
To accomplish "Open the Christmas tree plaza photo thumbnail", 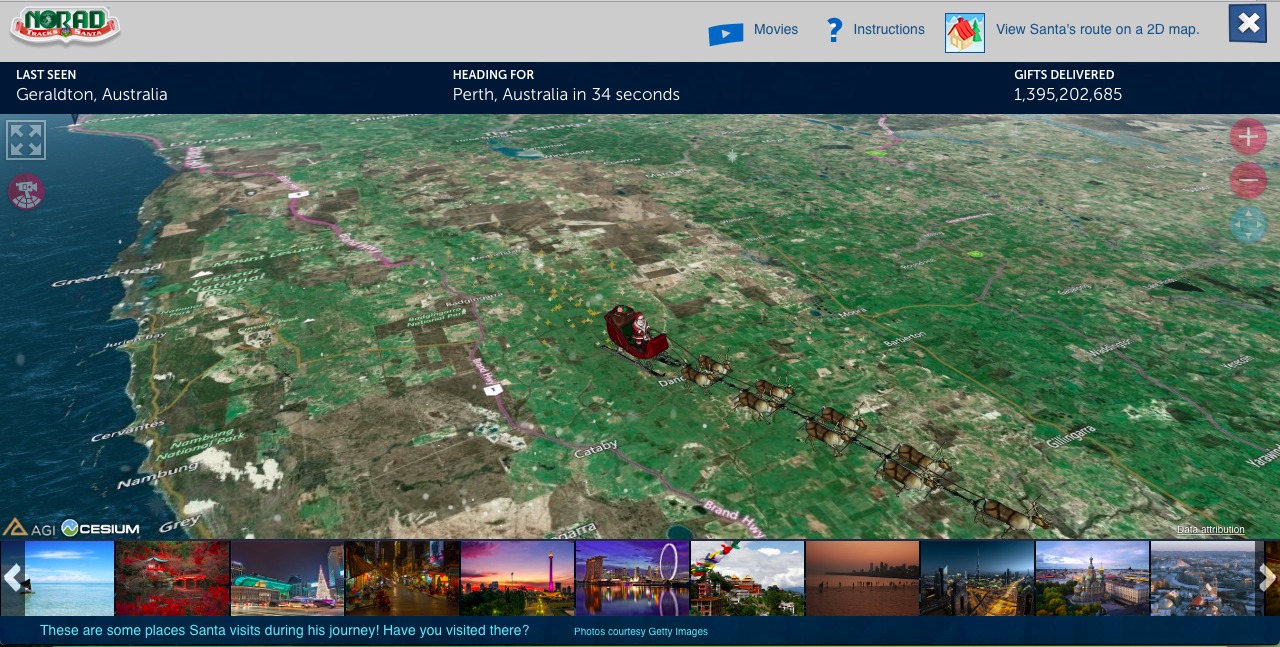I will (287, 578).
